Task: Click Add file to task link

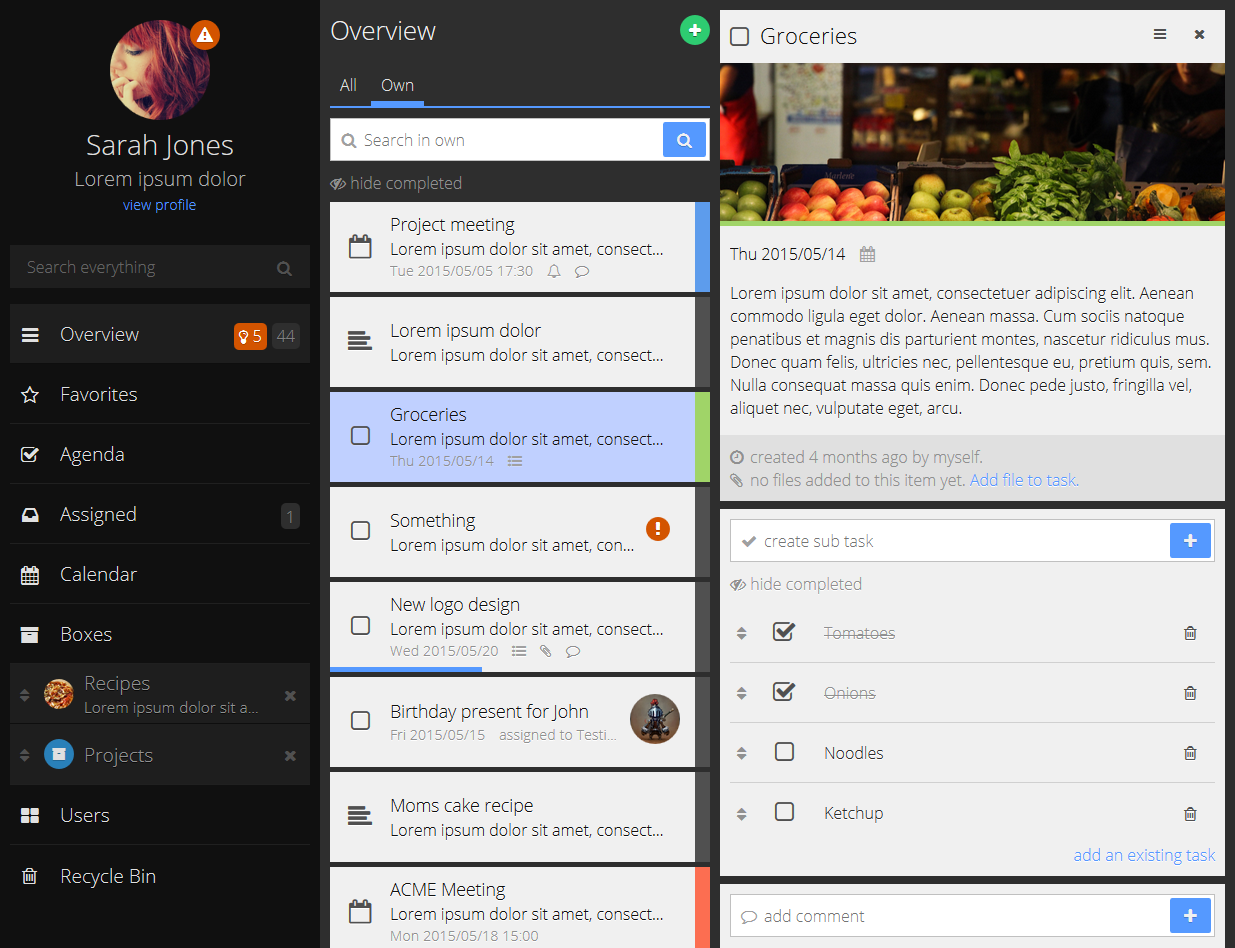Action: [1024, 480]
